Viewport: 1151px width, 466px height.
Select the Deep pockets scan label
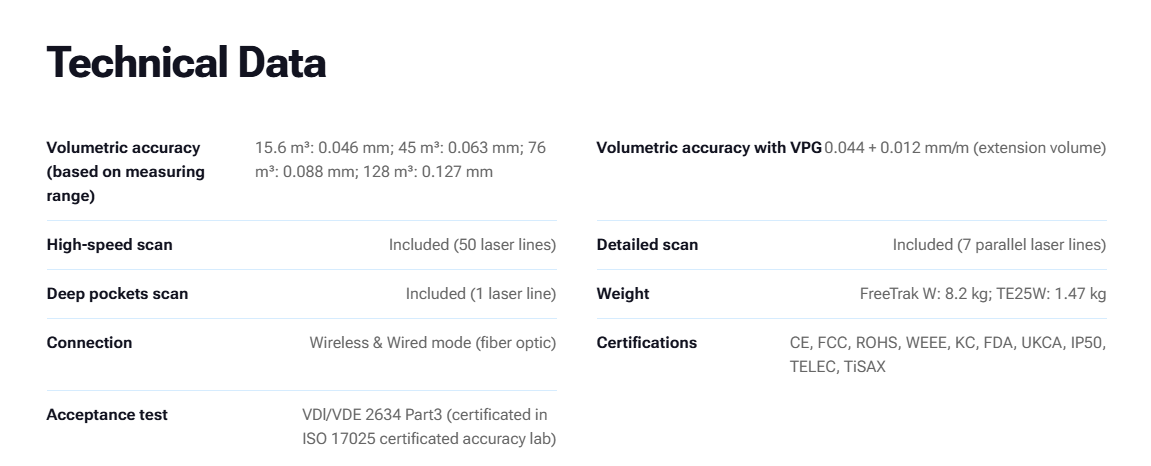(x=117, y=294)
